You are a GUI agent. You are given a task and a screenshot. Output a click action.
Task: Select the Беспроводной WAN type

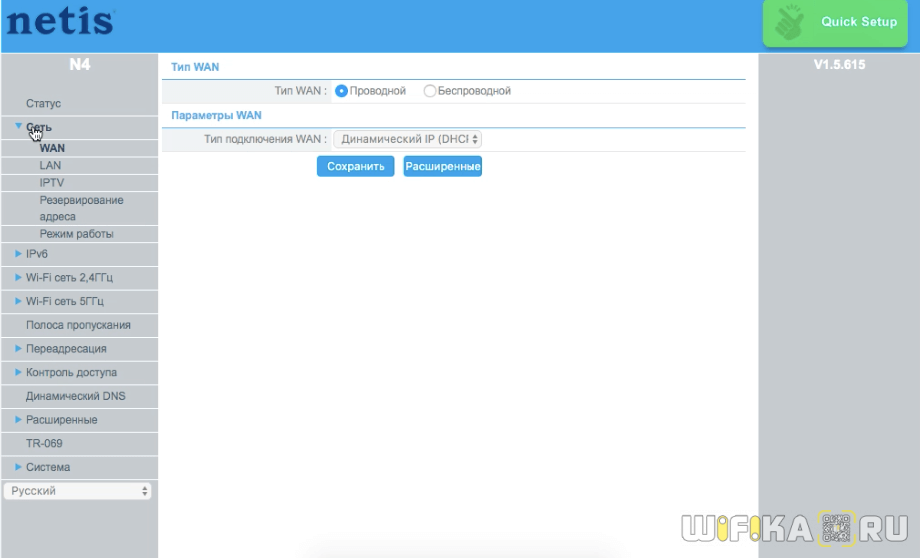pos(430,91)
